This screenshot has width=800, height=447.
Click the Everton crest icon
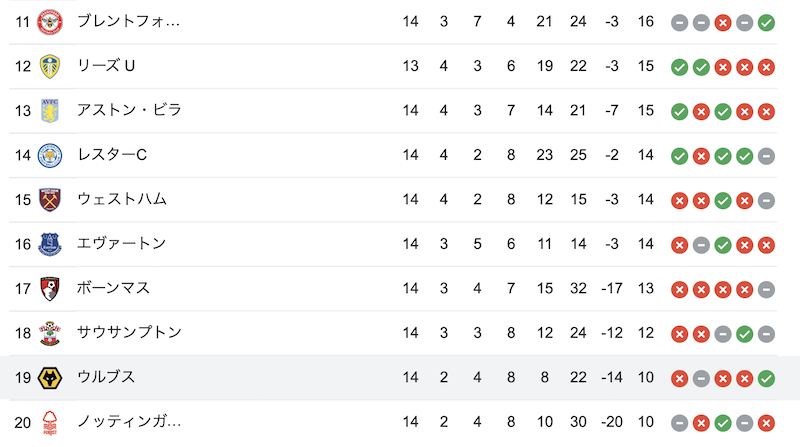(x=50, y=244)
